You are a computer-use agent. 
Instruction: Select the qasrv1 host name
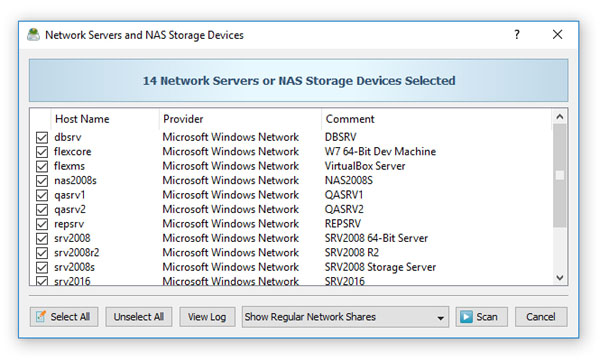[x=70, y=195]
